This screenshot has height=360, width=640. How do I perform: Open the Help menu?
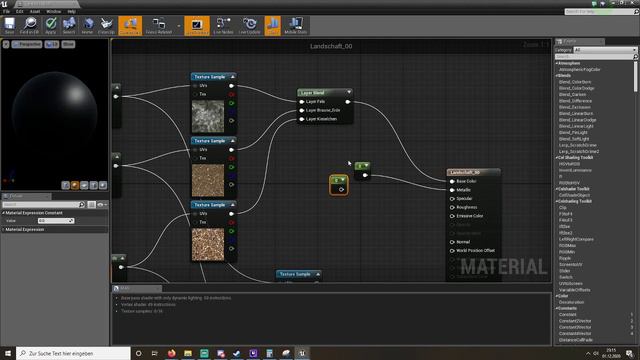click(x=71, y=11)
